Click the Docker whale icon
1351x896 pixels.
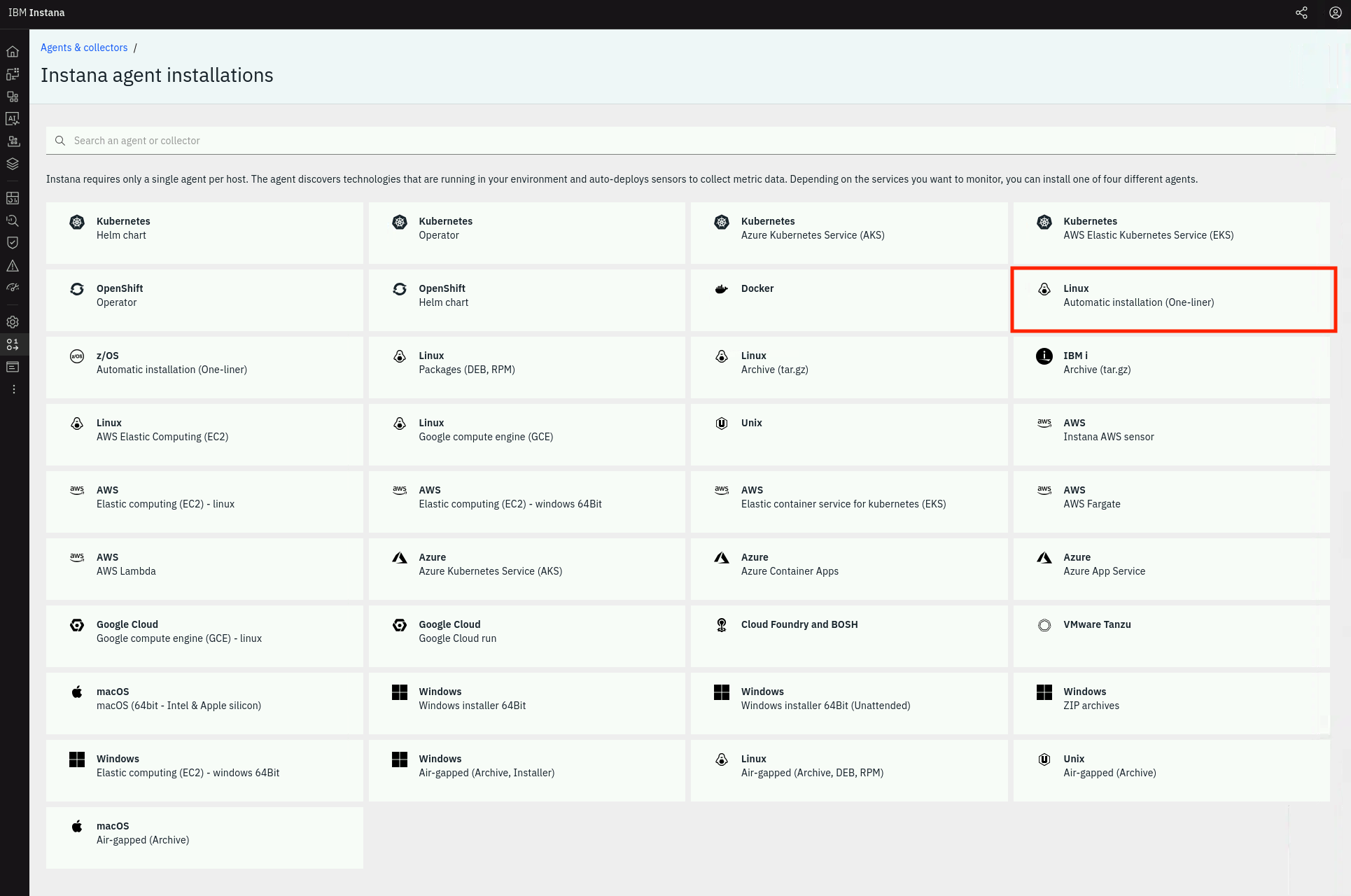(722, 289)
